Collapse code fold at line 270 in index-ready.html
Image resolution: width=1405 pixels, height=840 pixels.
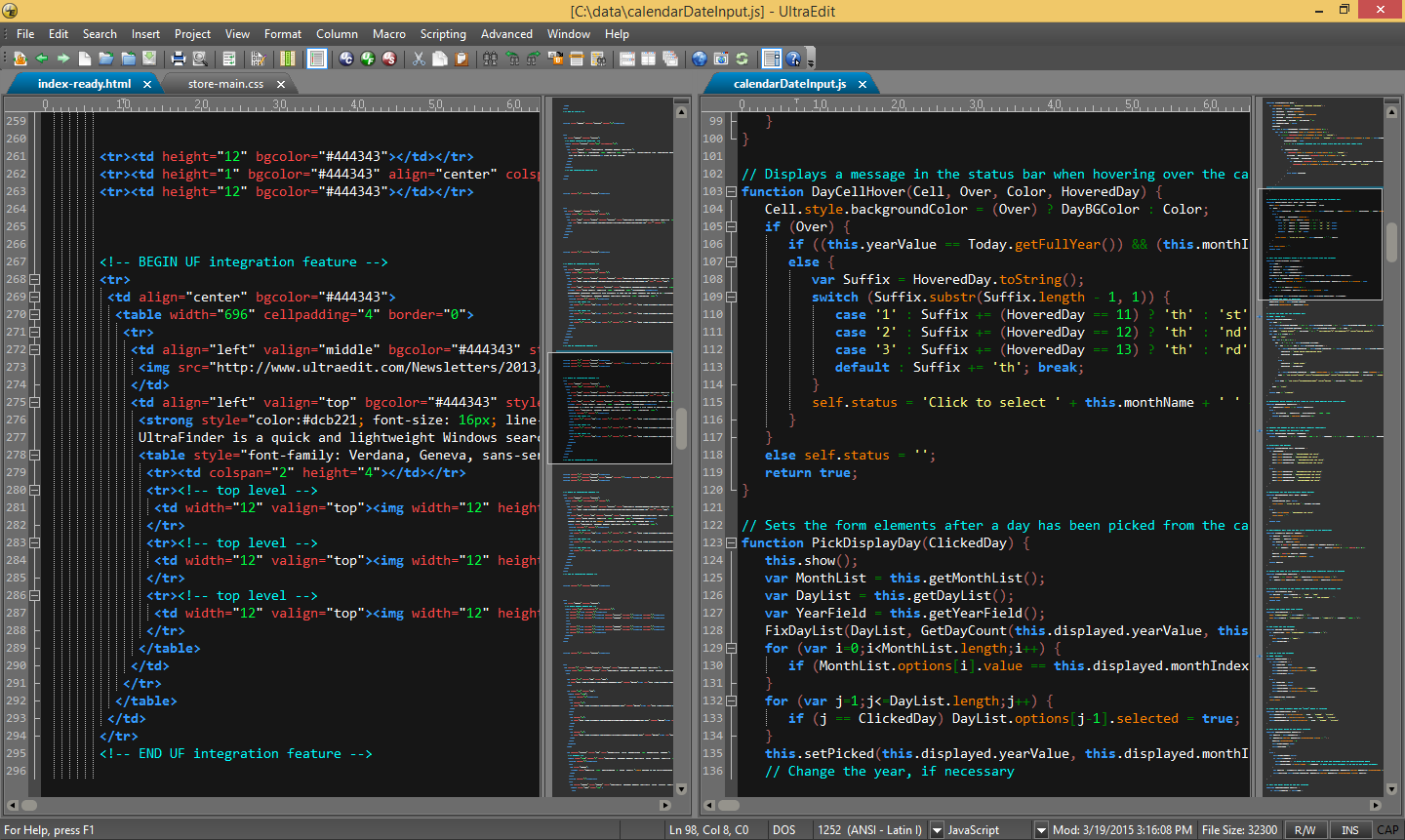pyautogui.click(x=34, y=314)
